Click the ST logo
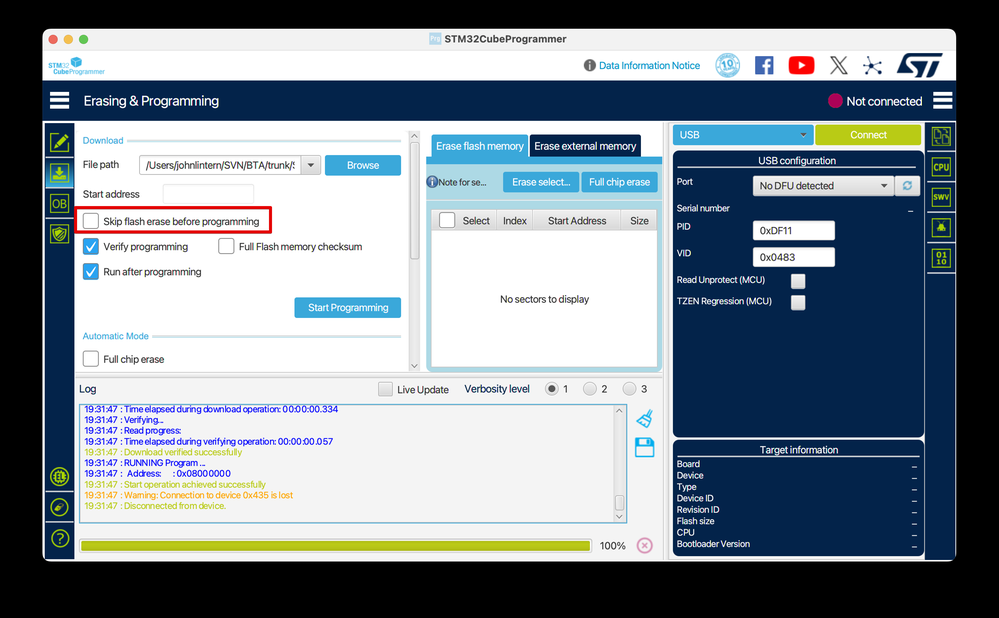 coord(919,65)
